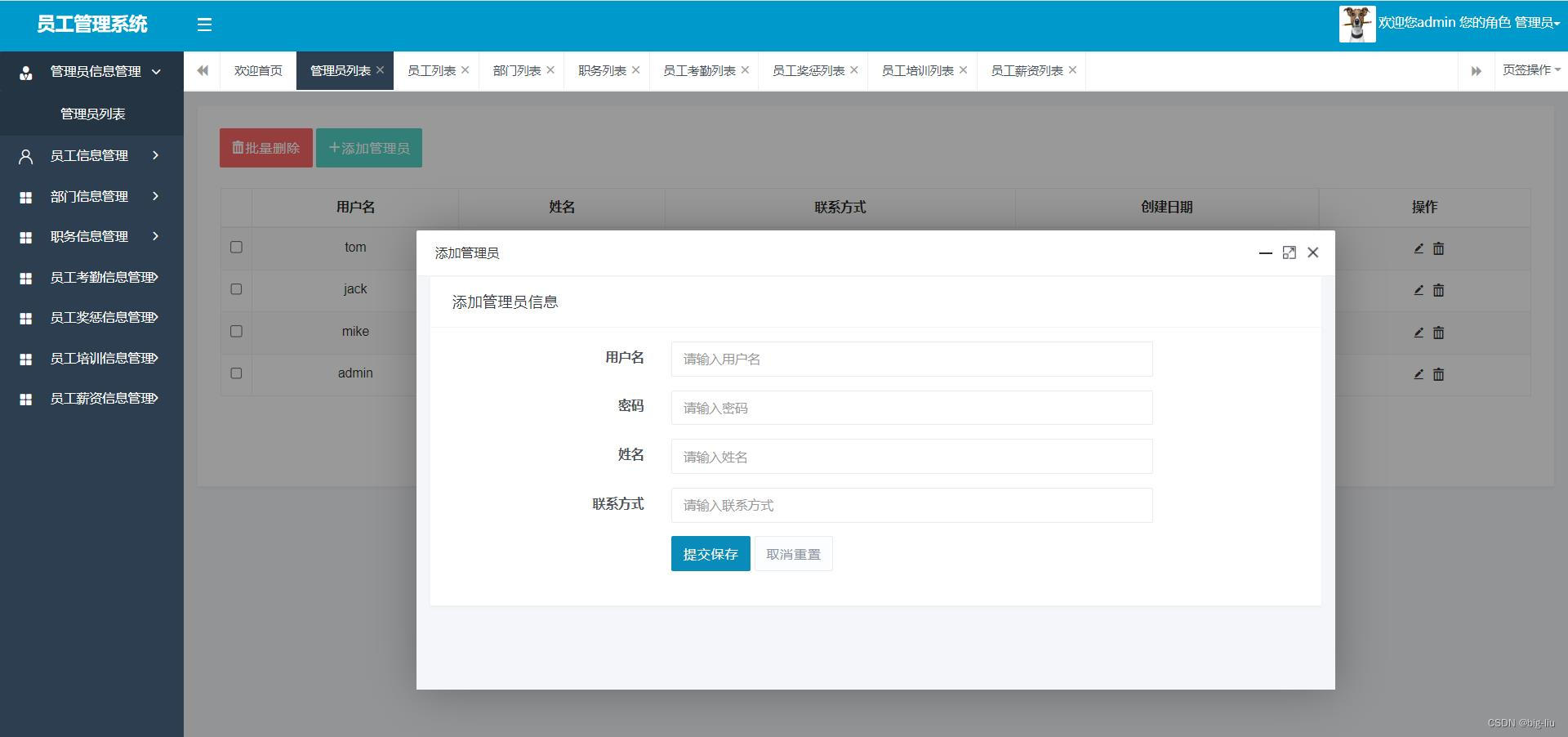Click the hamburger menu icon in header
The image size is (1568, 737).
(204, 25)
